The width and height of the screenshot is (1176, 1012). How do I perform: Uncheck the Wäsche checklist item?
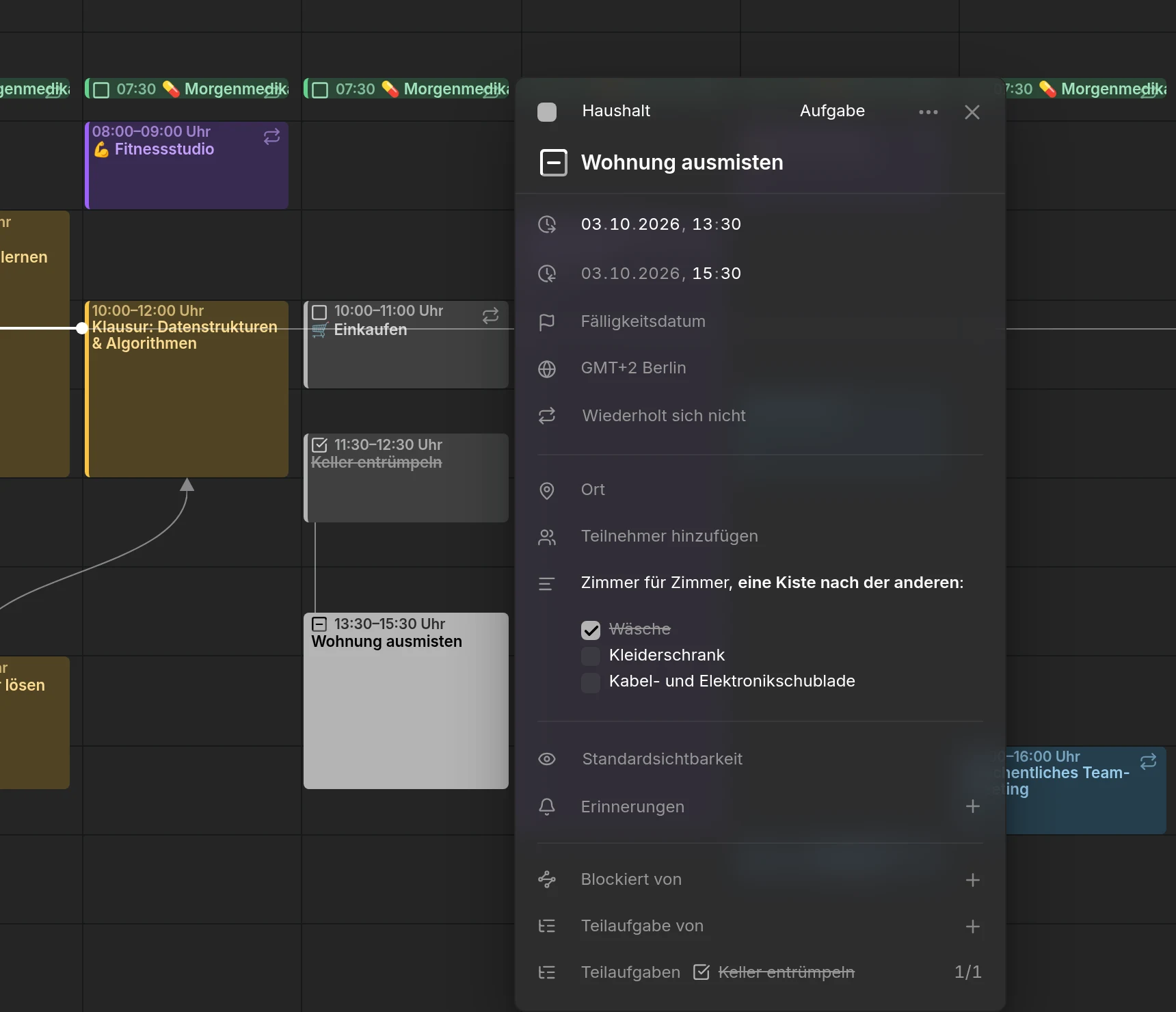pos(591,630)
